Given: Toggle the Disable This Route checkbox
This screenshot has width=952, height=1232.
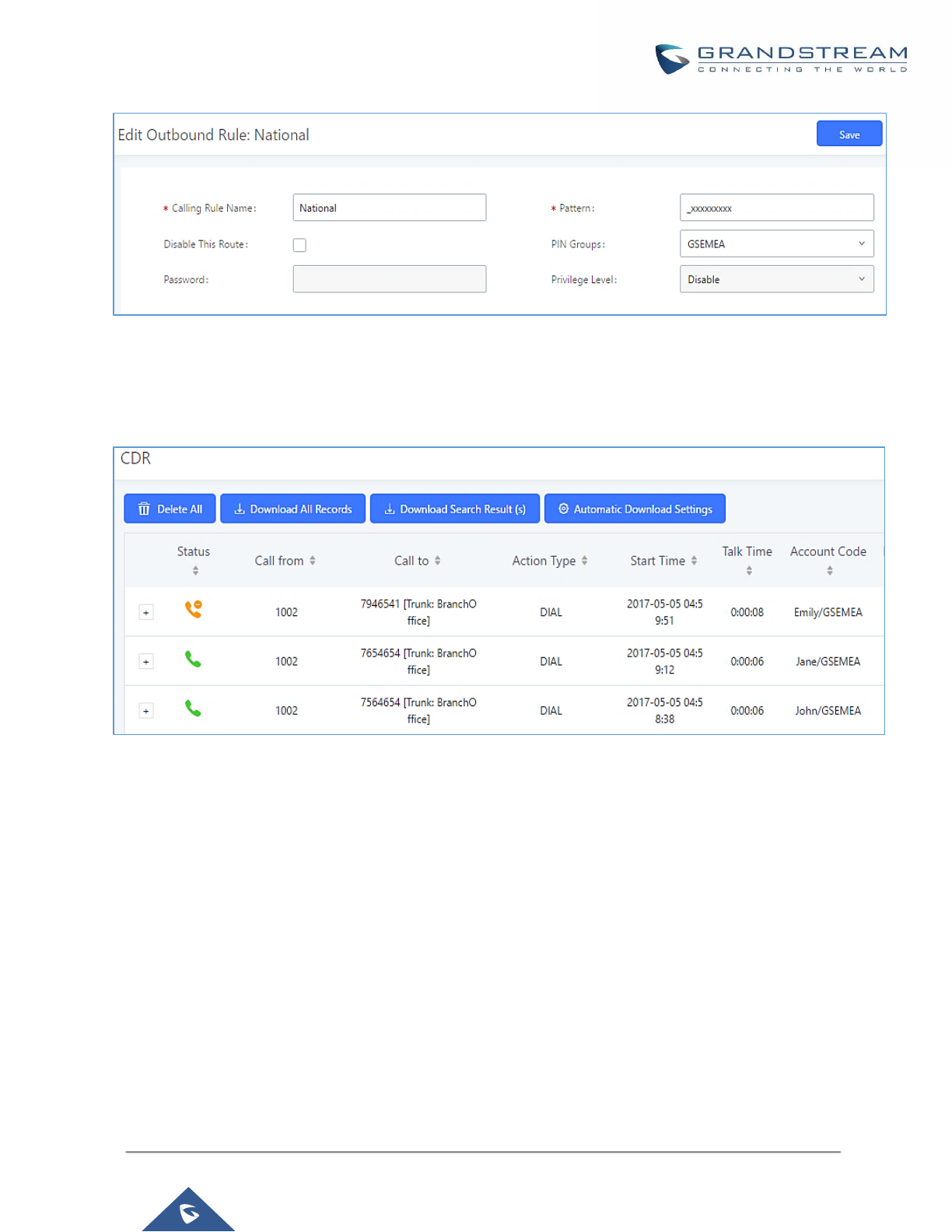Looking at the screenshot, I should tap(299, 245).
